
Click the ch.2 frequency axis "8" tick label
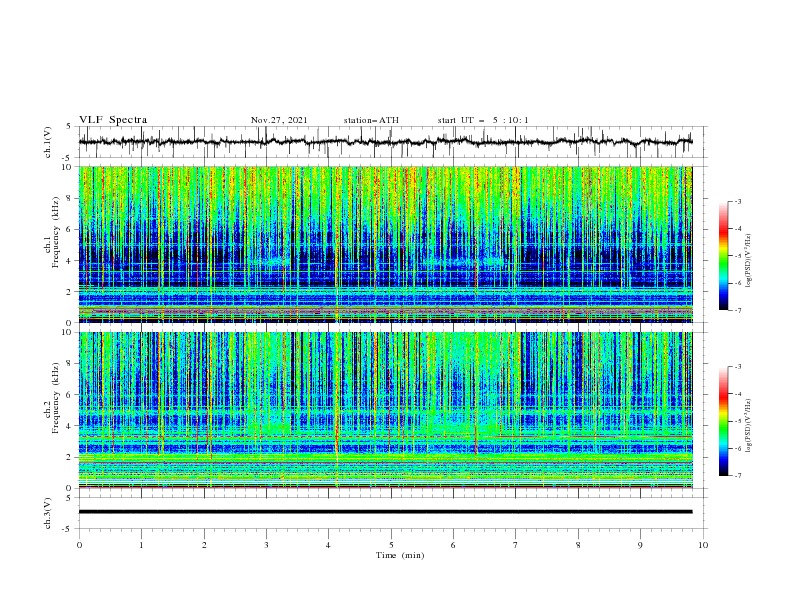[x=71, y=364]
